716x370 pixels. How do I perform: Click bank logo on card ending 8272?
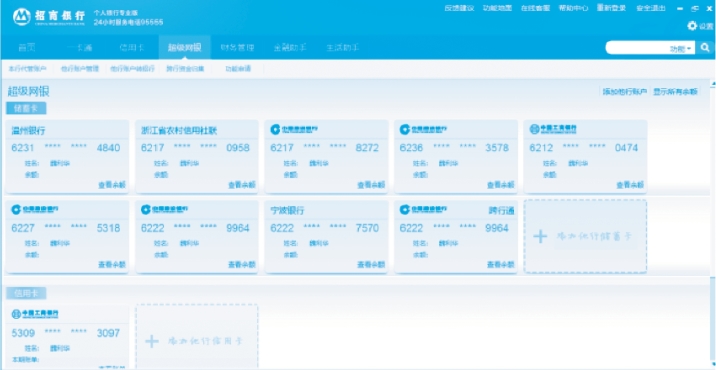coord(294,129)
